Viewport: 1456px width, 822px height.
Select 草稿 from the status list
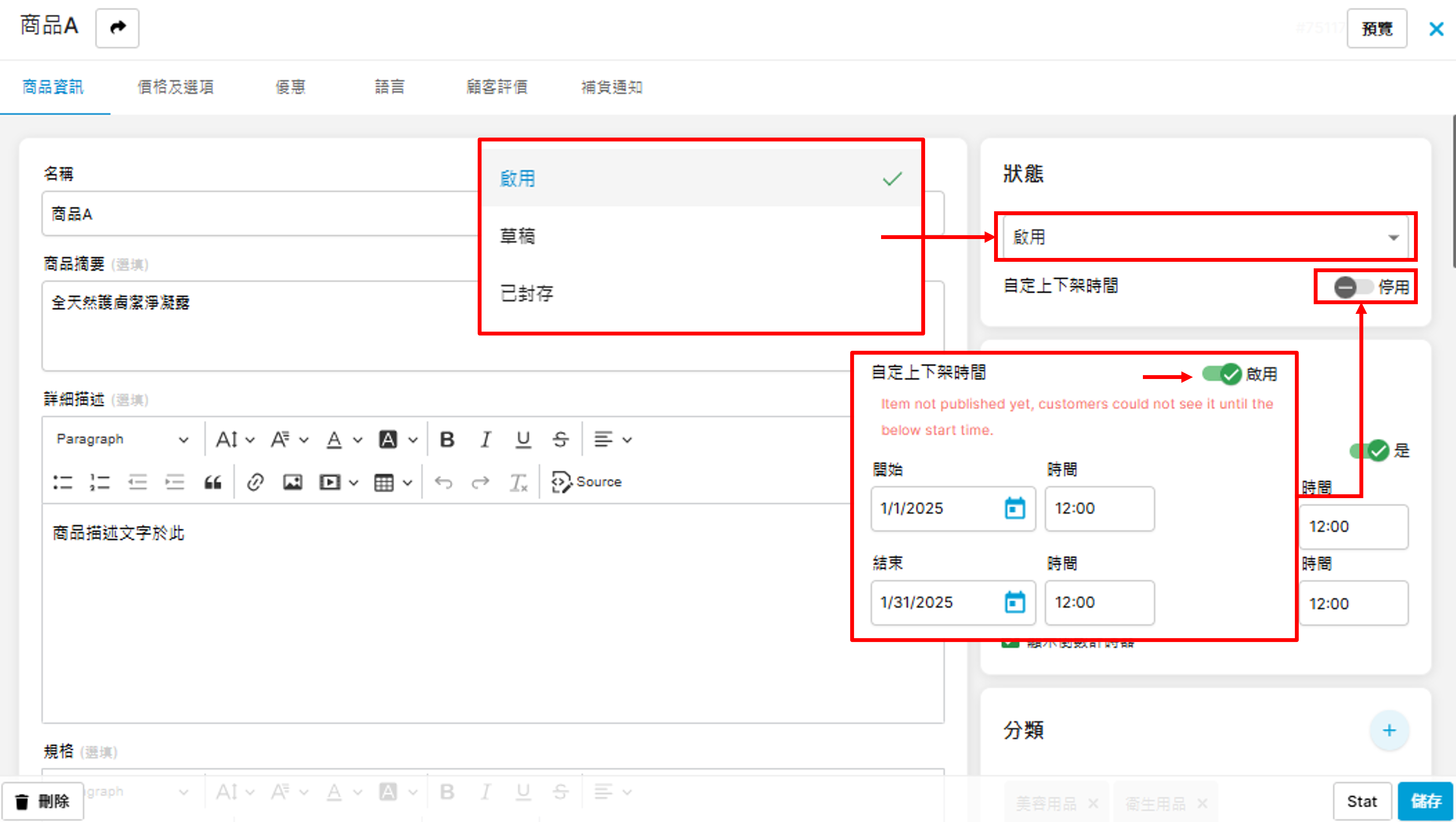(518, 236)
